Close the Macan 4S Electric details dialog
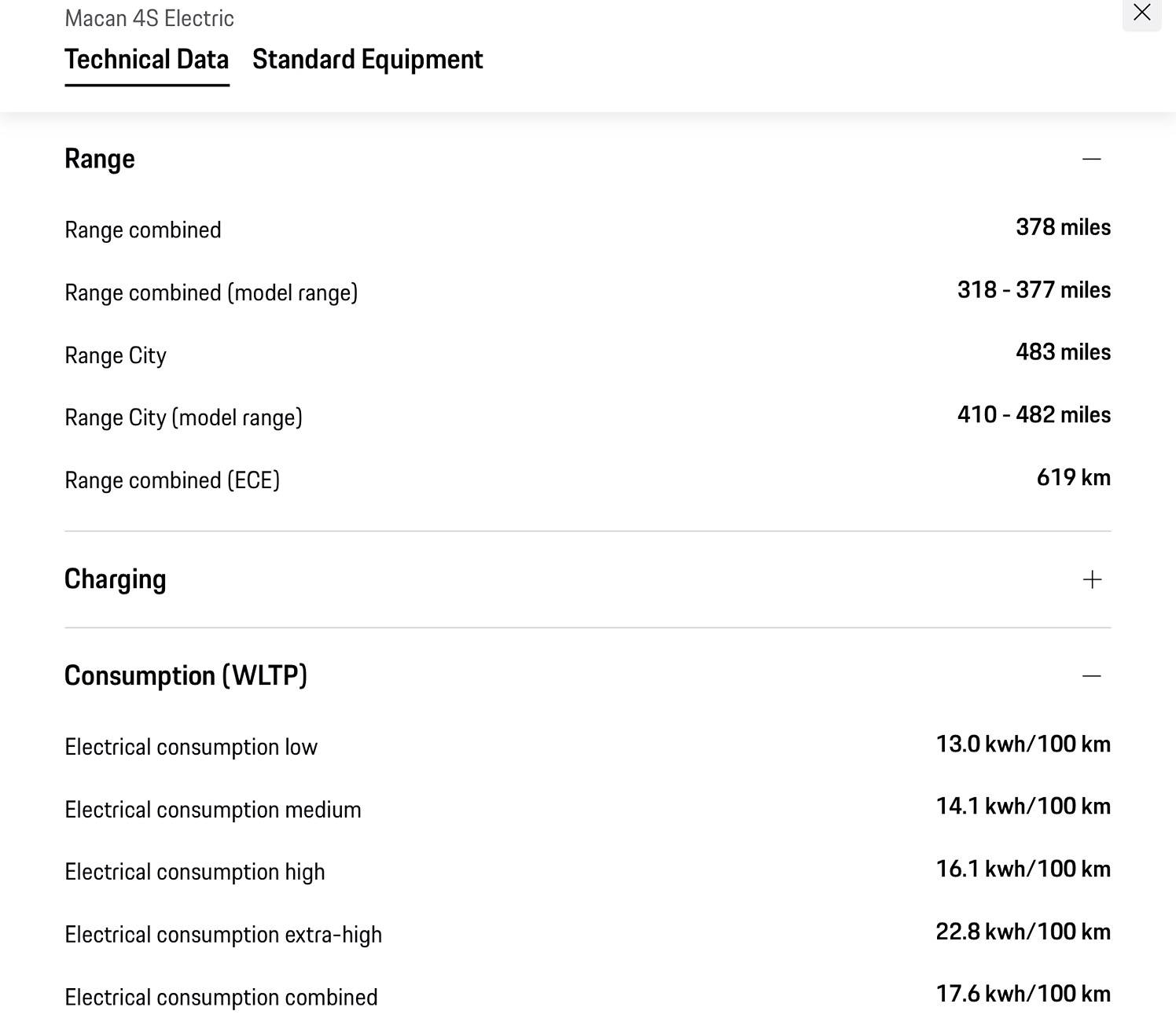Image resolution: width=1176 pixels, height=1022 pixels. coord(1141,13)
